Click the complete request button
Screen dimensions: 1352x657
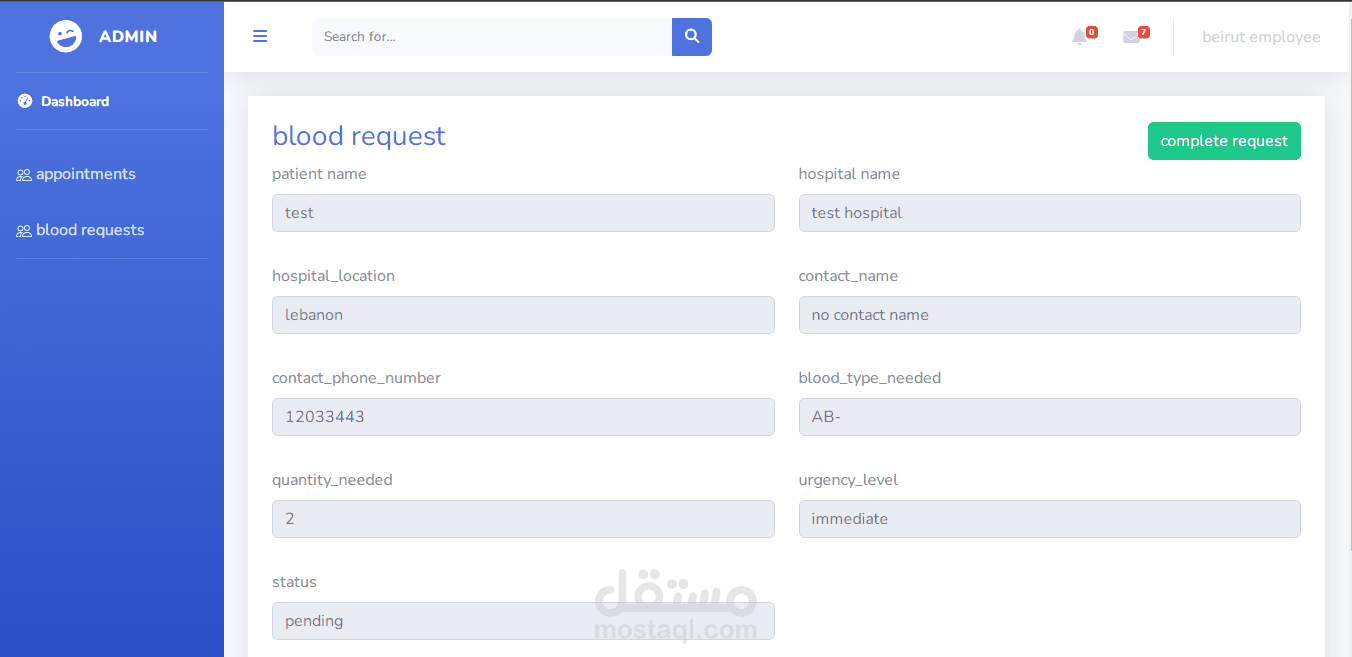pyautogui.click(x=1223, y=141)
